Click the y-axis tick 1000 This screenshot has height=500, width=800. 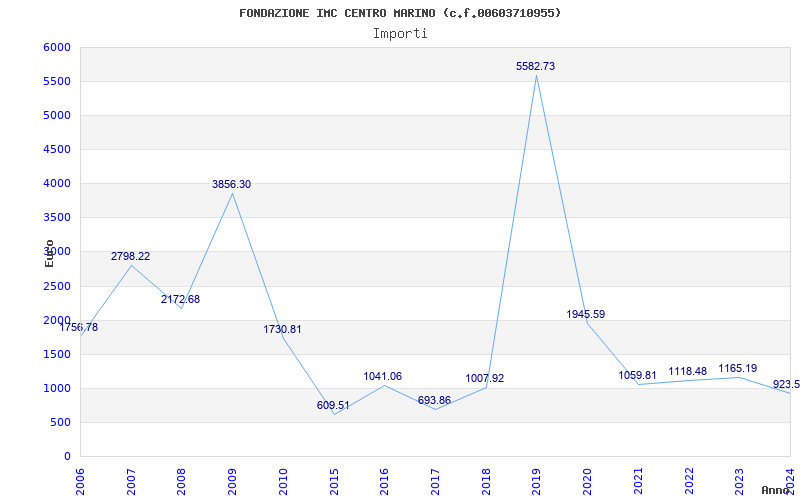(x=57, y=388)
